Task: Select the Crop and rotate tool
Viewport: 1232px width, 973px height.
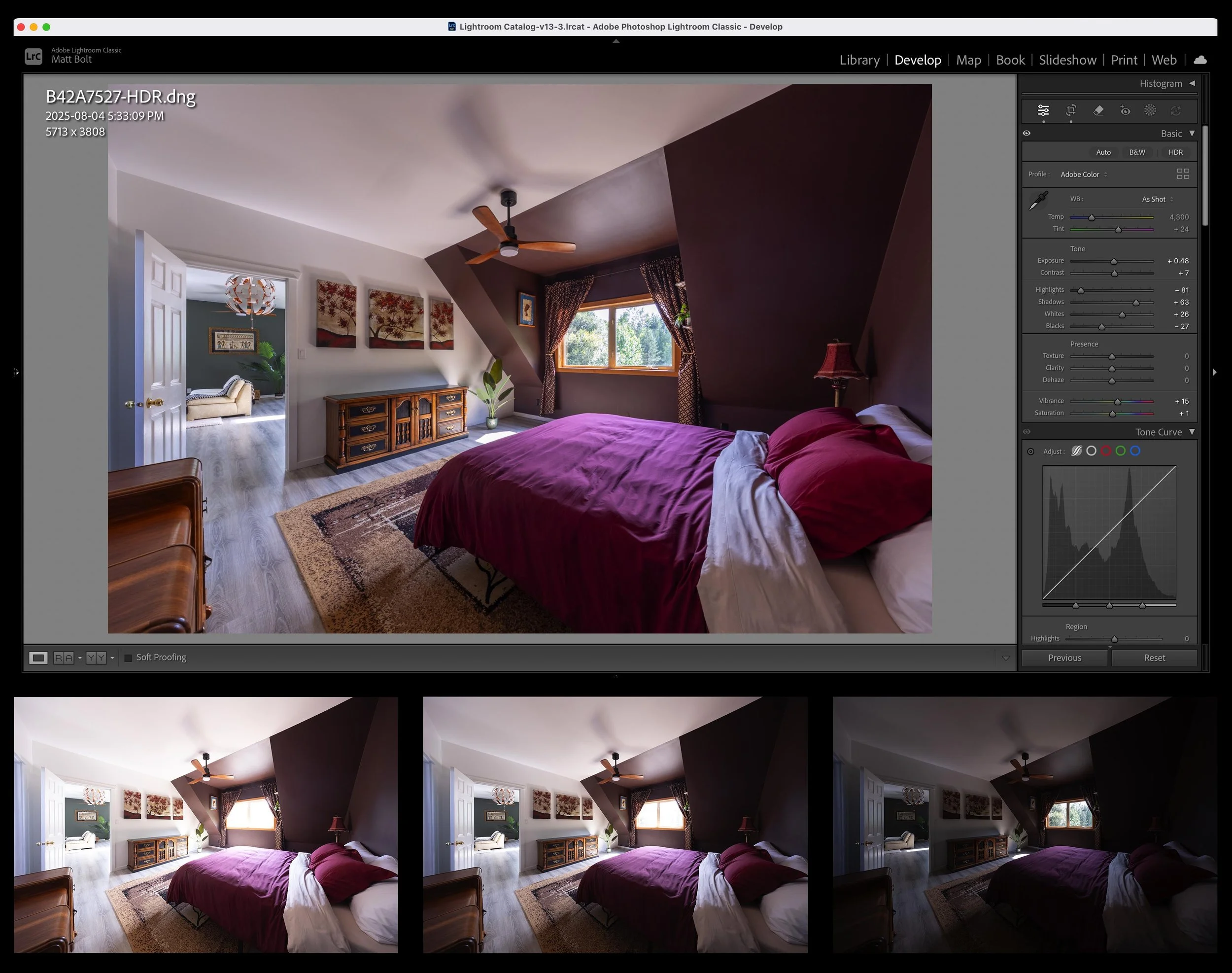Action: (x=1071, y=110)
